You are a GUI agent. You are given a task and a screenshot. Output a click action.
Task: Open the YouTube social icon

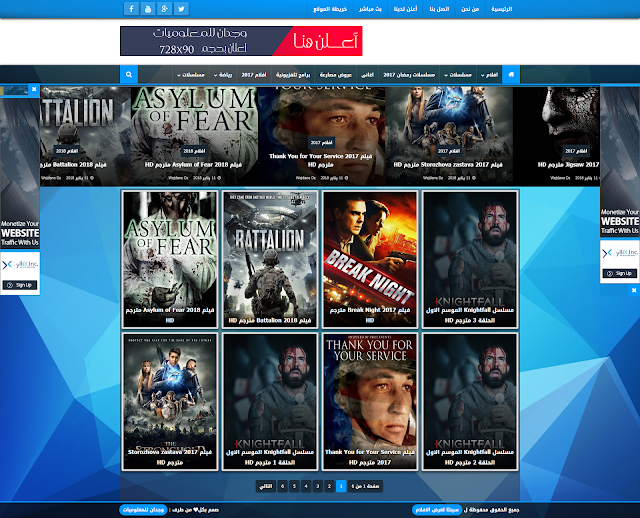click(148, 9)
